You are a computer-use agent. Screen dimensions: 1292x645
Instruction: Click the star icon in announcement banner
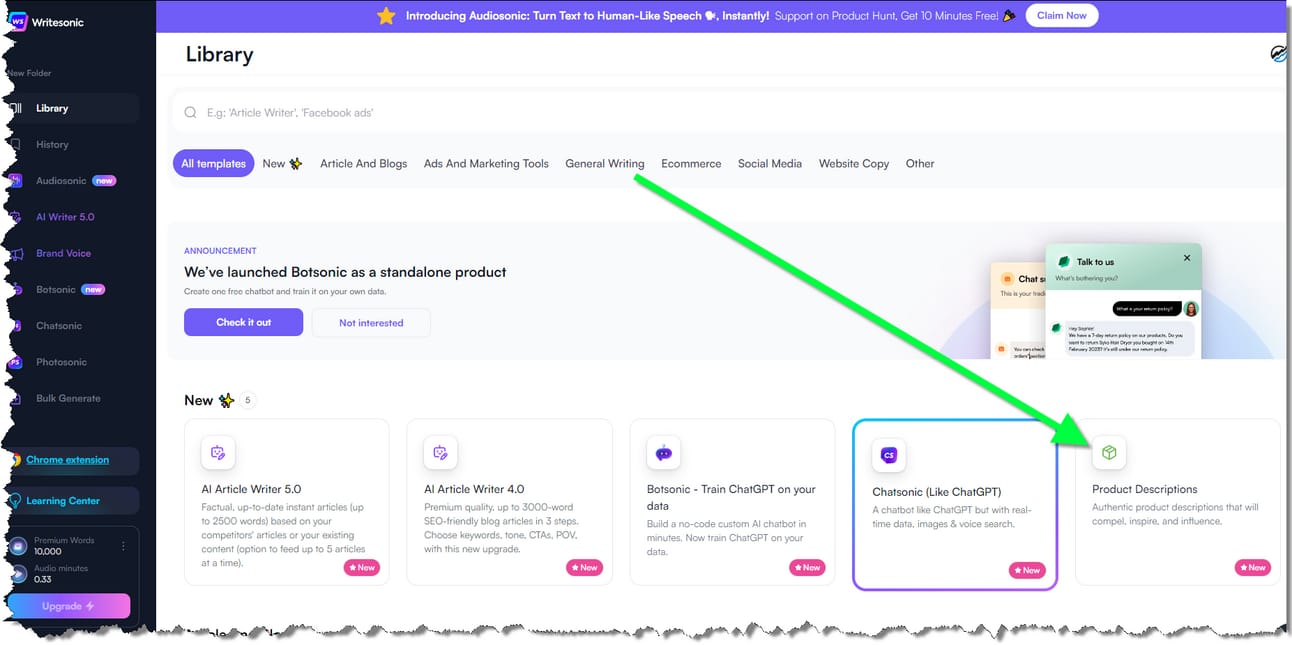[386, 15]
